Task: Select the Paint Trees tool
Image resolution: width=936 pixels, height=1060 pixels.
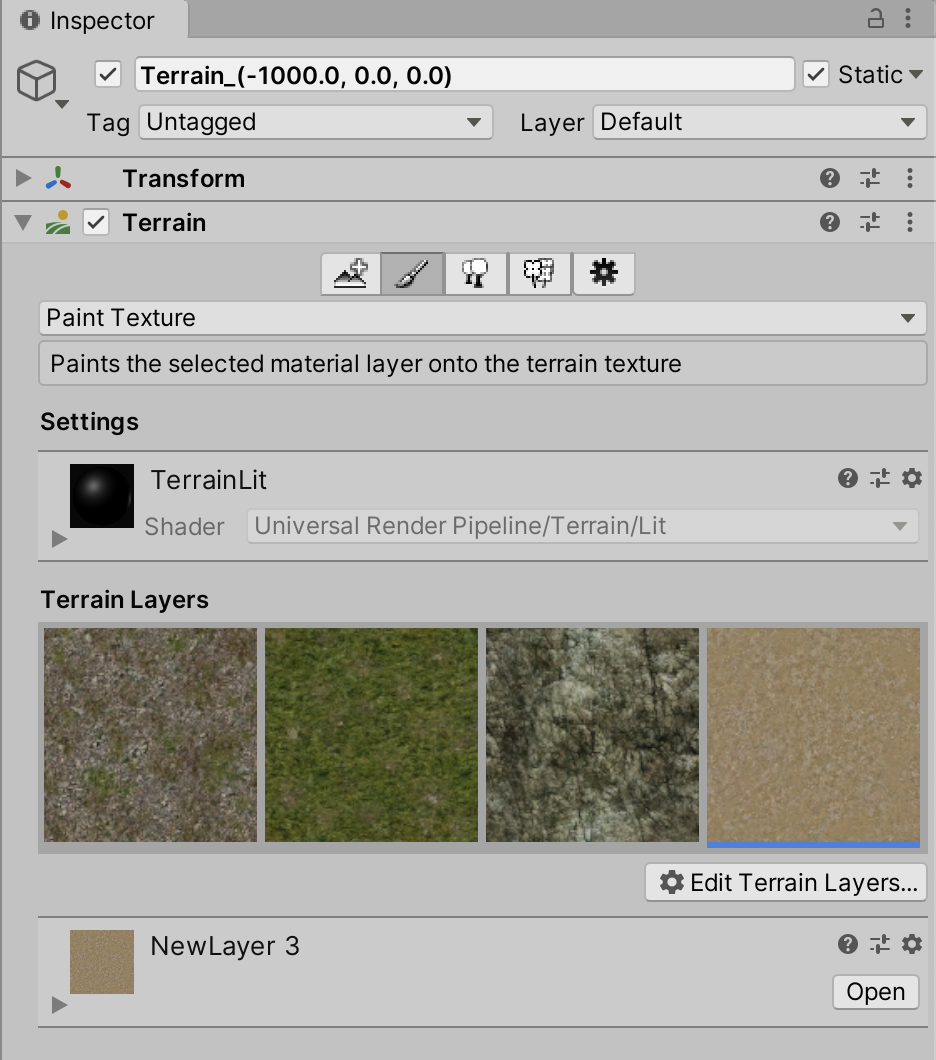Action: tap(476, 273)
